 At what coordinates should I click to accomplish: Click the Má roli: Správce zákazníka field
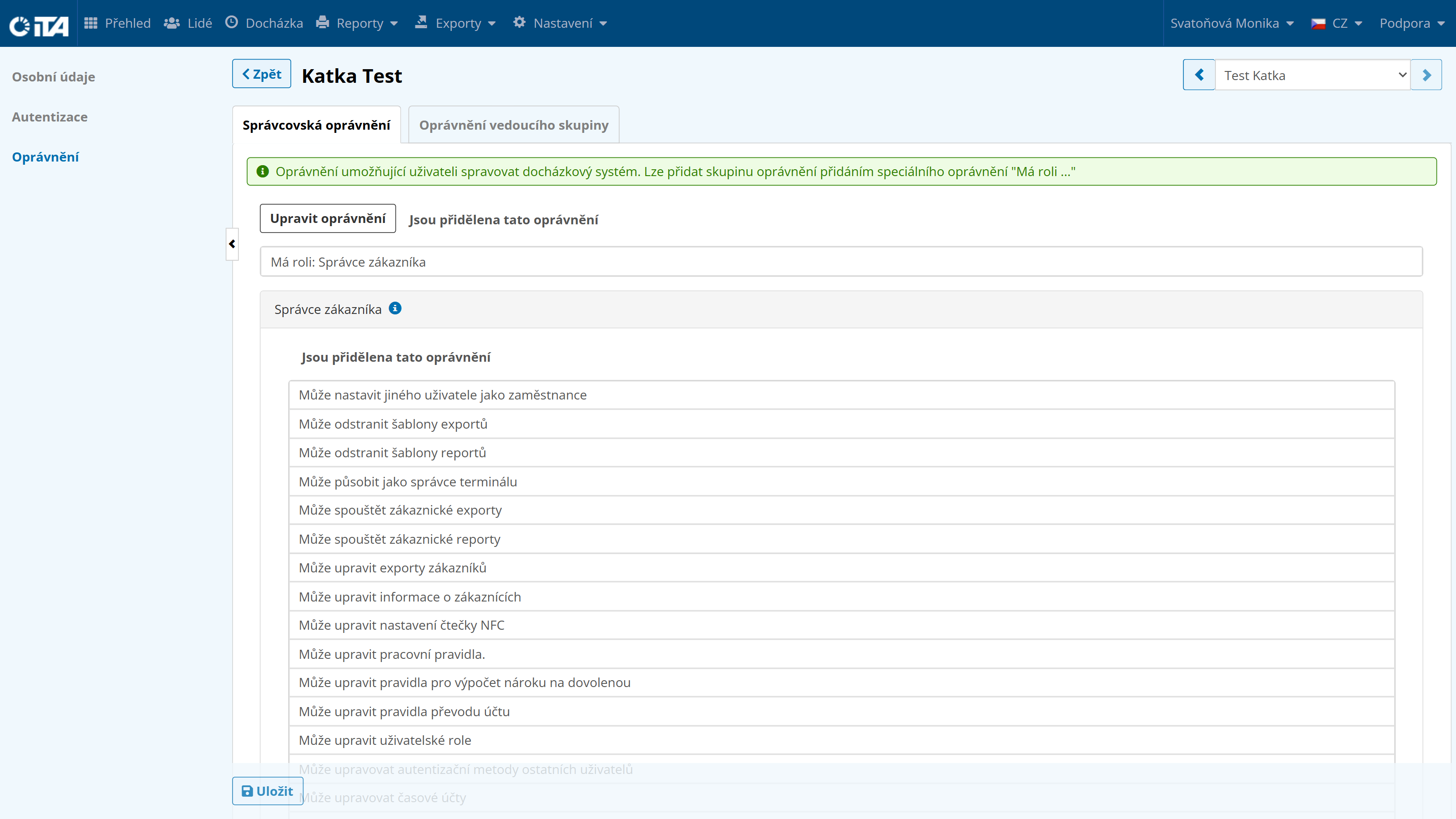coord(841,262)
